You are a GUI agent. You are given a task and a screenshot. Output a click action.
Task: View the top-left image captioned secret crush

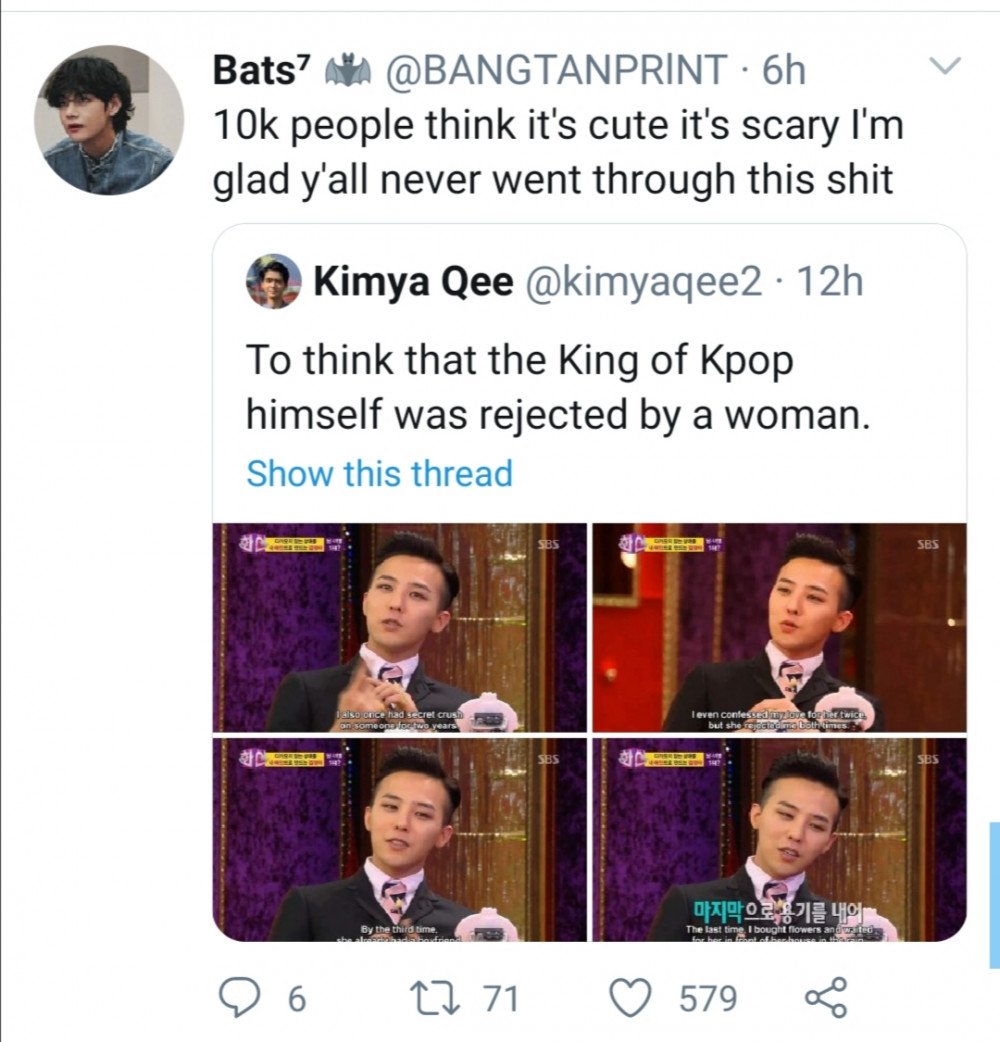click(x=399, y=627)
